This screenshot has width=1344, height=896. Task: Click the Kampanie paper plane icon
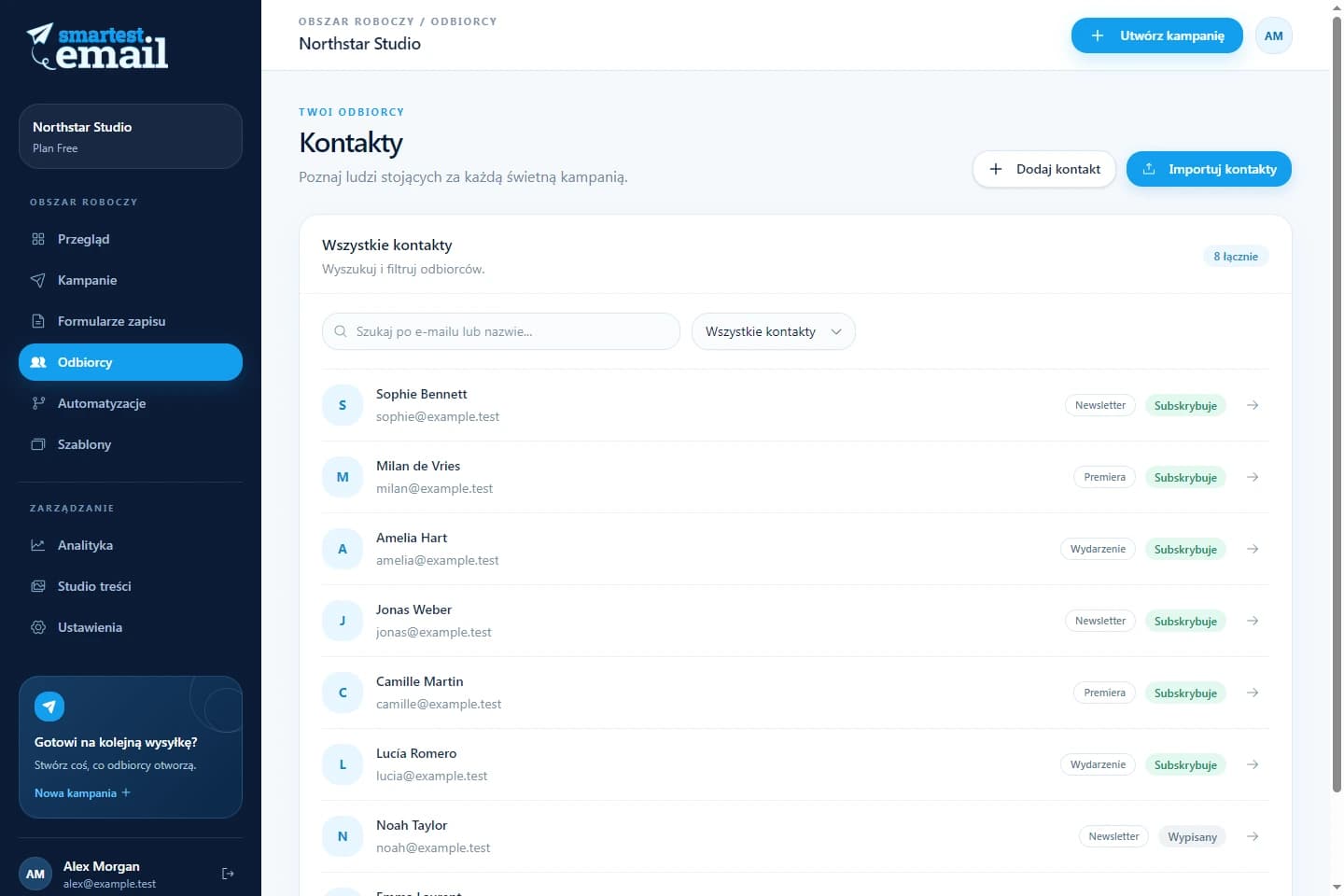pos(38,280)
